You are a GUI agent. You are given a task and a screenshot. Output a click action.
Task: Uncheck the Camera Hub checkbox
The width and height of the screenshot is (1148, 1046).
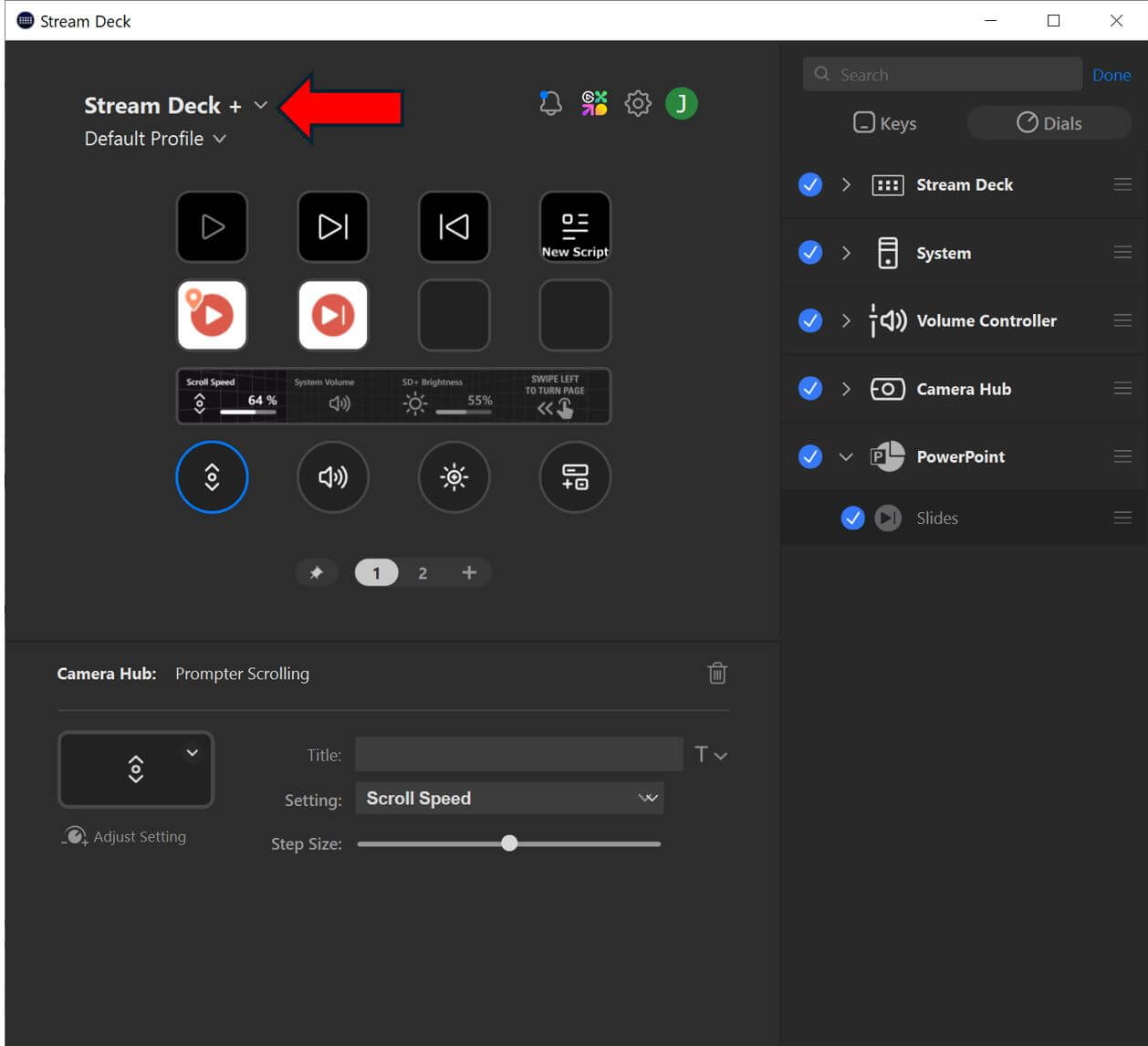(x=810, y=388)
